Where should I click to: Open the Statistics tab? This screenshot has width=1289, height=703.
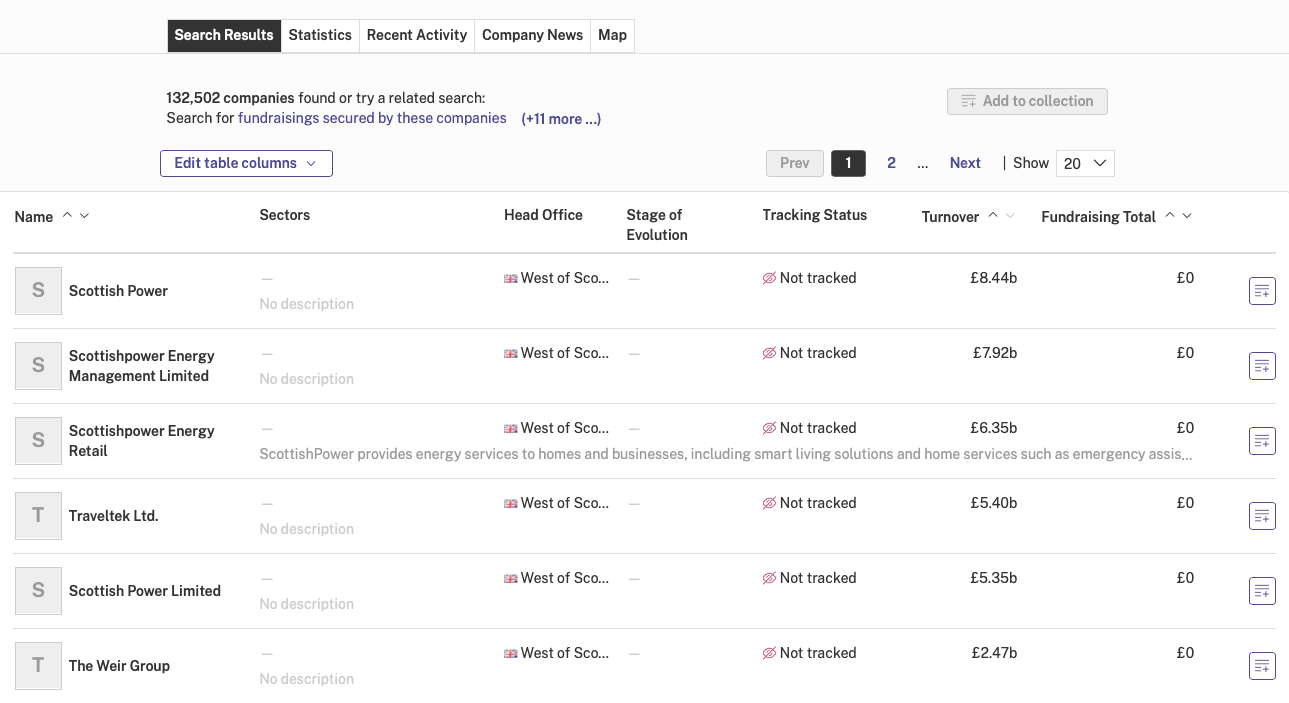click(320, 35)
